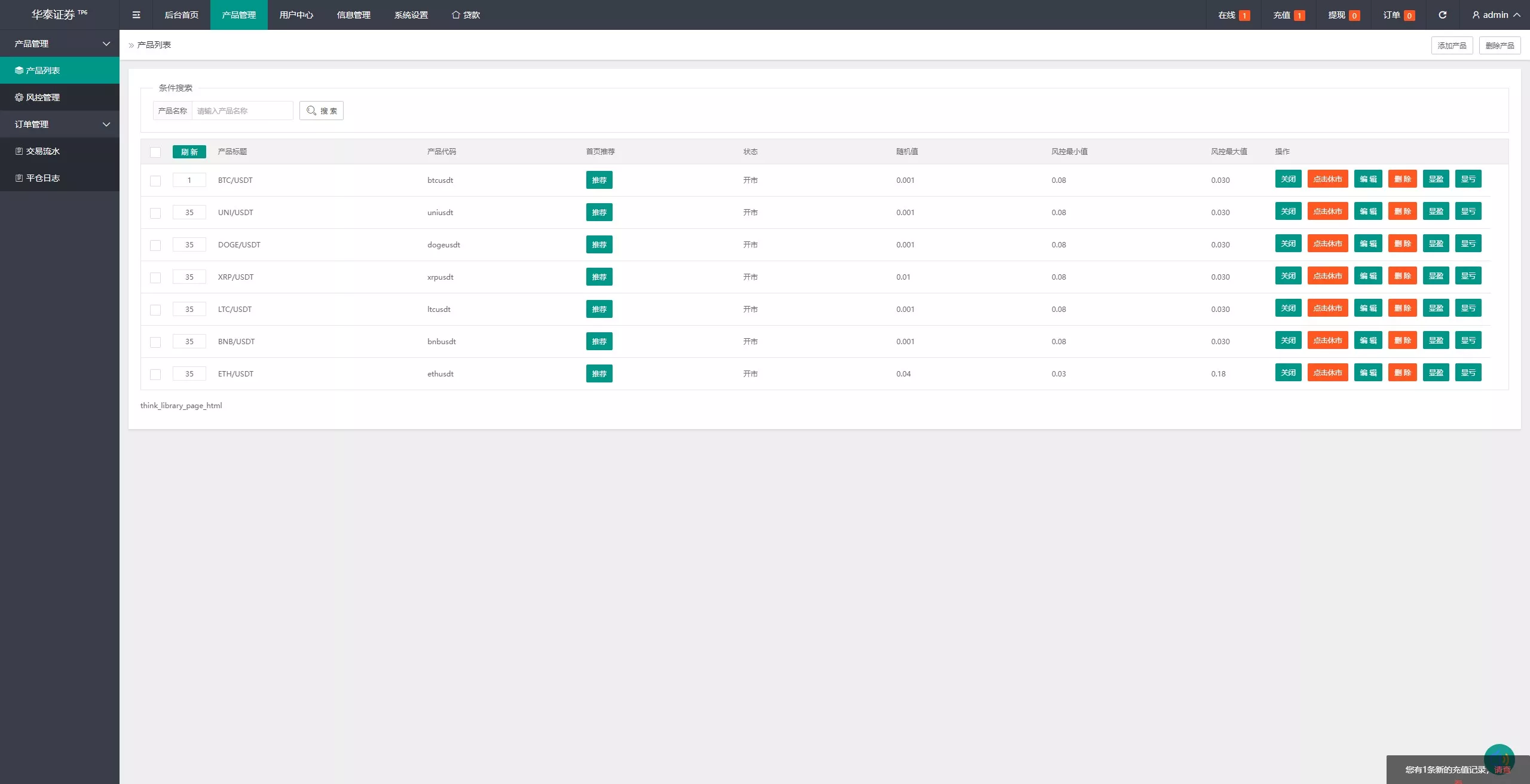Click 显盈 for LTC/USDT row

(1436, 308)
